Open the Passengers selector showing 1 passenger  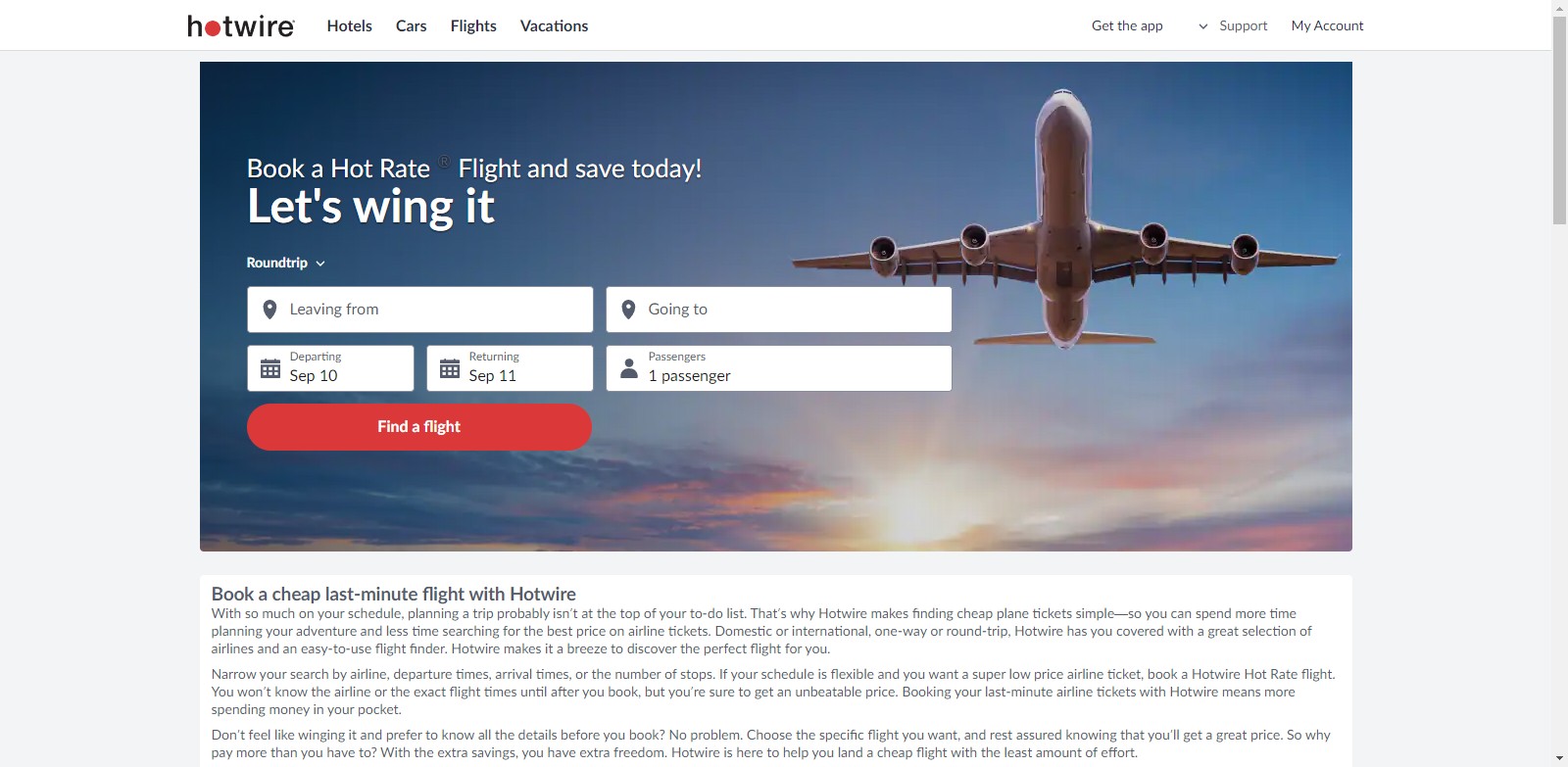pyautogui.click(x=779, y=368)
